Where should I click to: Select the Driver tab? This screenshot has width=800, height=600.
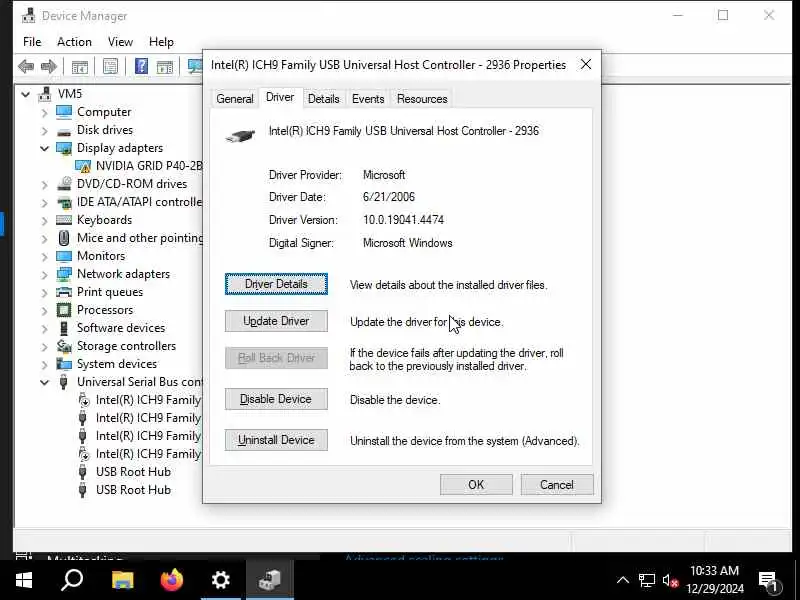click(280, 97)
